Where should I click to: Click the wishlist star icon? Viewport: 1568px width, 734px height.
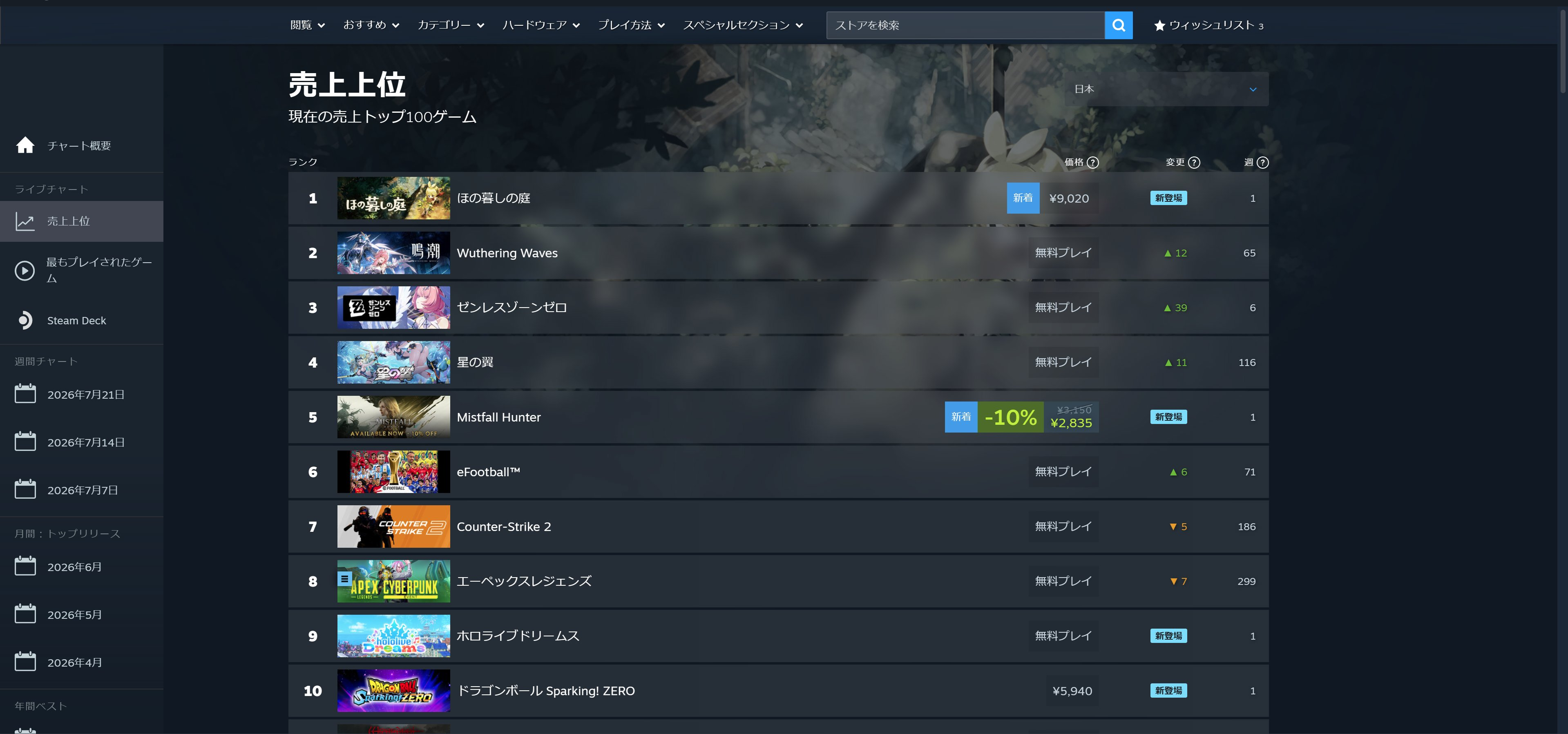[x=1159, y=25]
